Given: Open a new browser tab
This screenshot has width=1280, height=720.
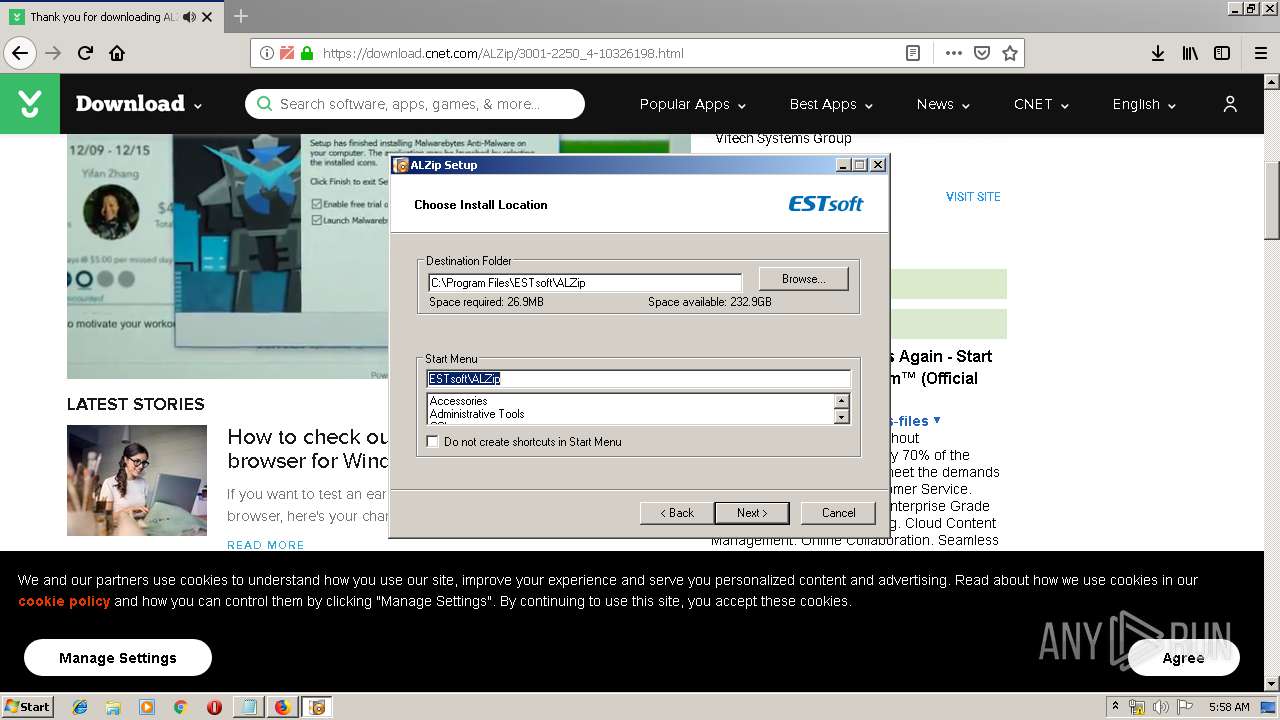Looking at the screenshot, I should [x=241, y=16].
